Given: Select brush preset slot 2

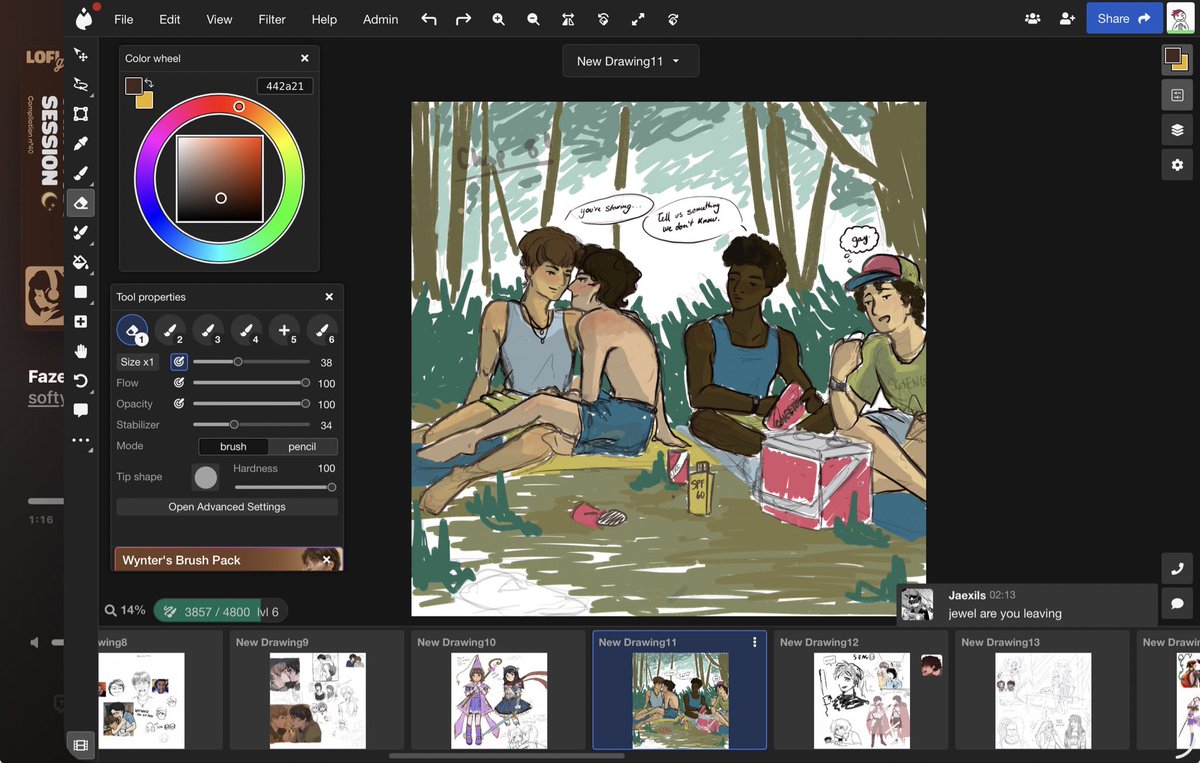Looking at the screenshot, I should tap(169, 330).
